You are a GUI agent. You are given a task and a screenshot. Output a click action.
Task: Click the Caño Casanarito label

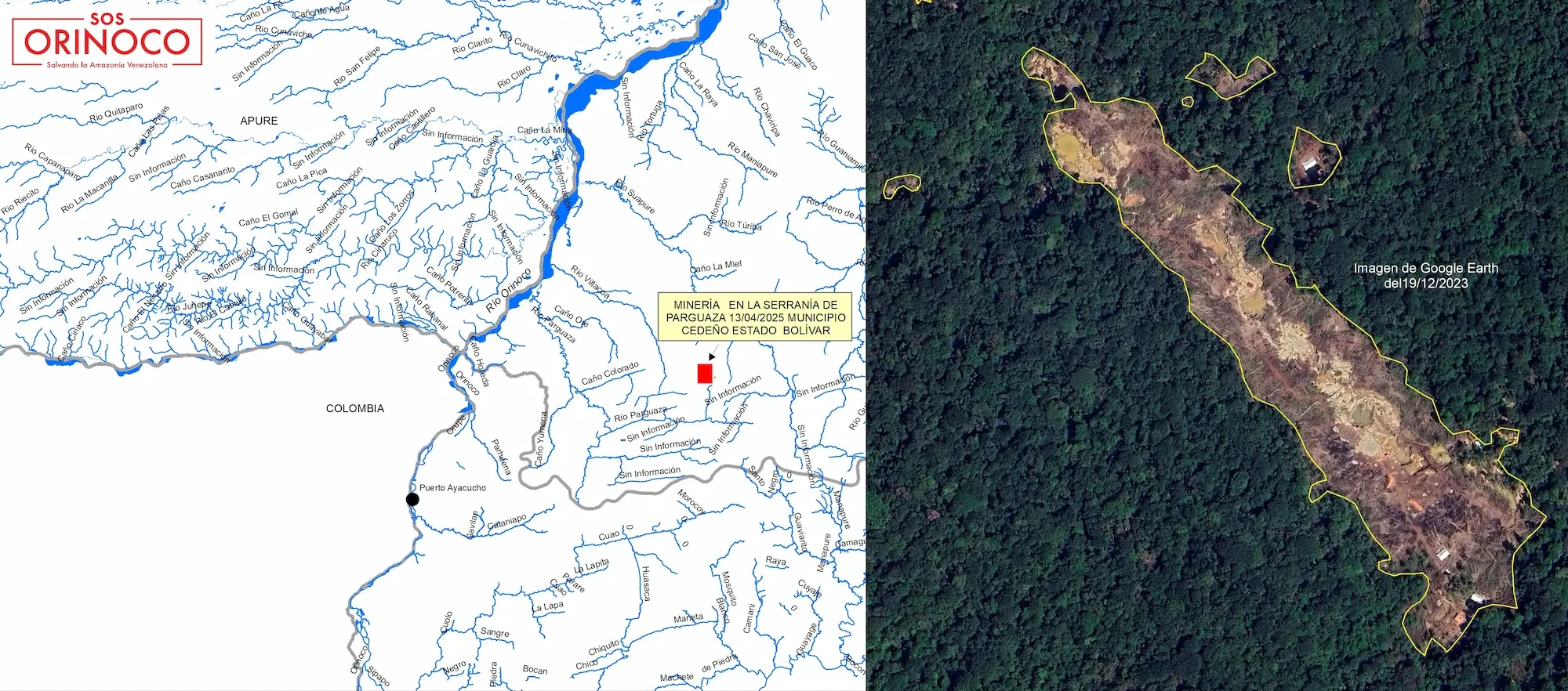(x=202, y=177)
